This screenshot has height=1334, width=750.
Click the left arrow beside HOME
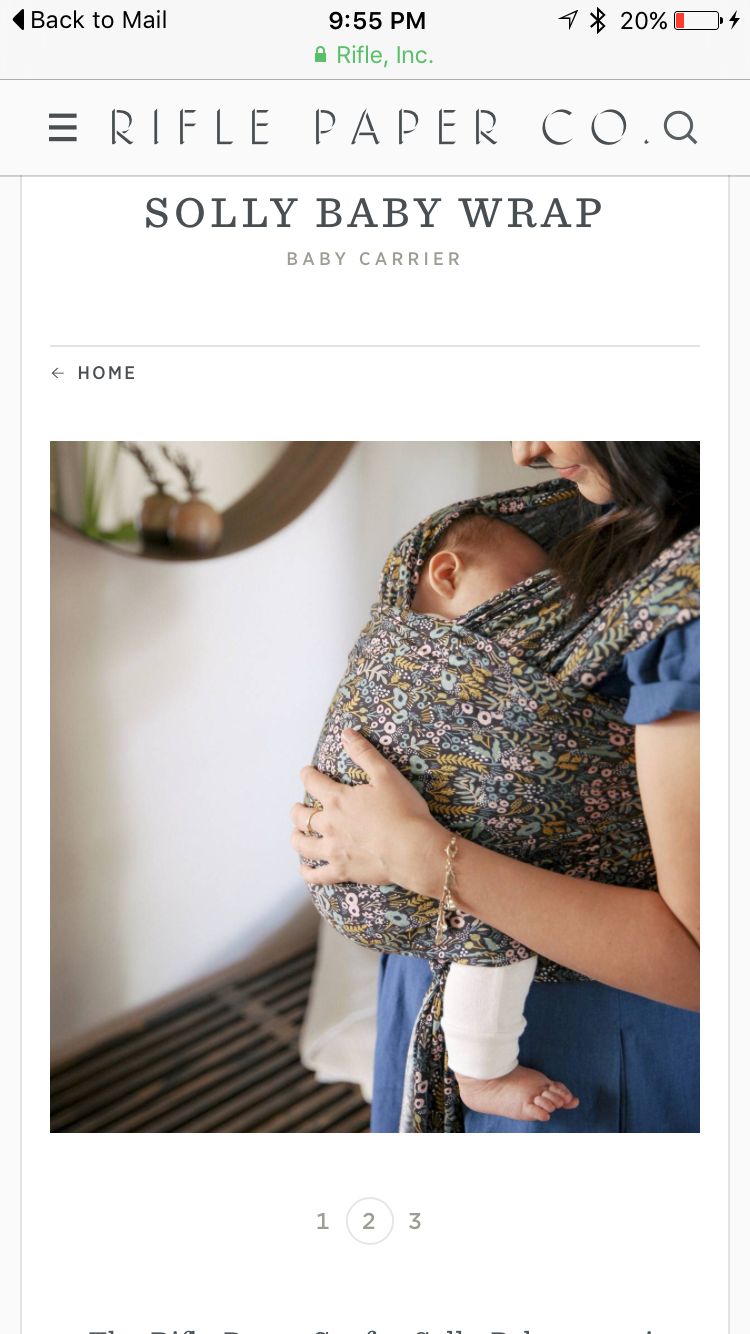click(57, 373)
